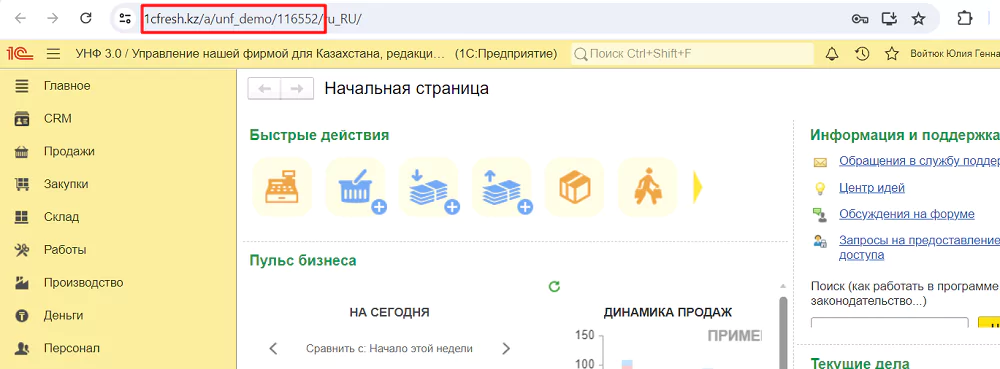Click the browser address bar URL
The image size is (1000, 369).
pos(253,18)
